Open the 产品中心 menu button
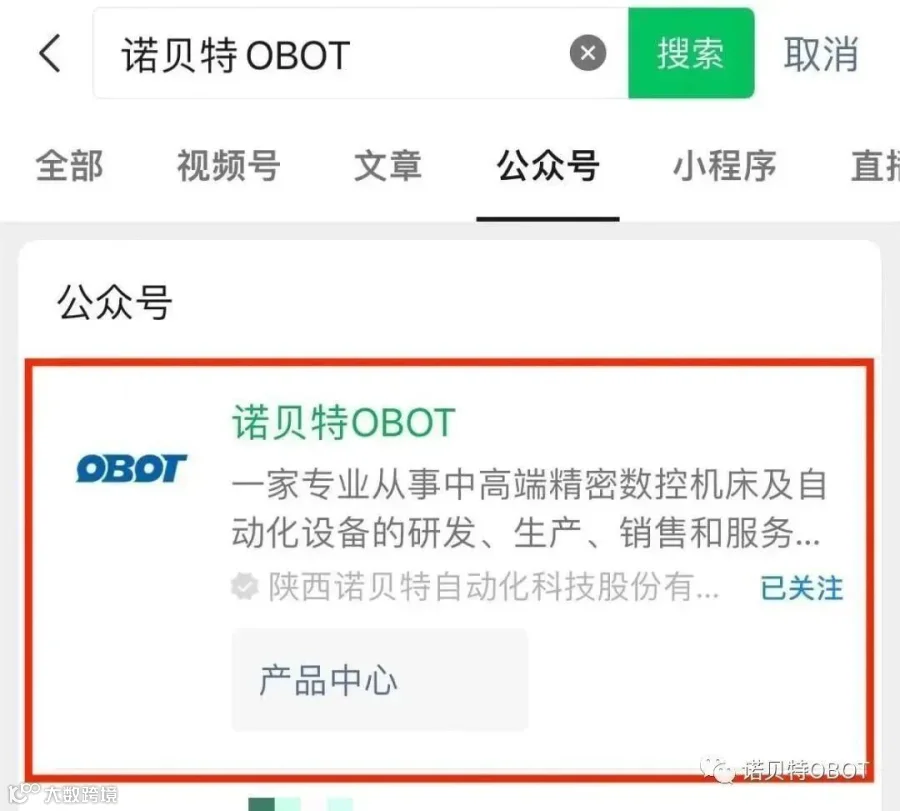This screenshot has height=811, width=900. pos(379,680)
